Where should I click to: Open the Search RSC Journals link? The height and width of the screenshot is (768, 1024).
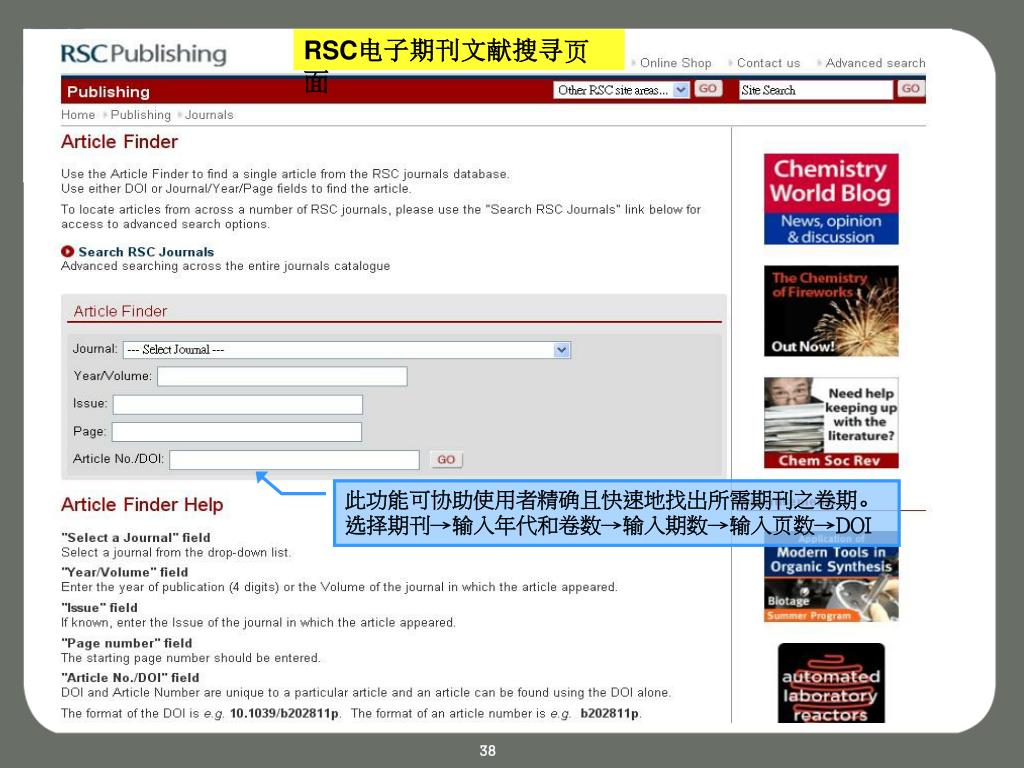click(146, 251)
